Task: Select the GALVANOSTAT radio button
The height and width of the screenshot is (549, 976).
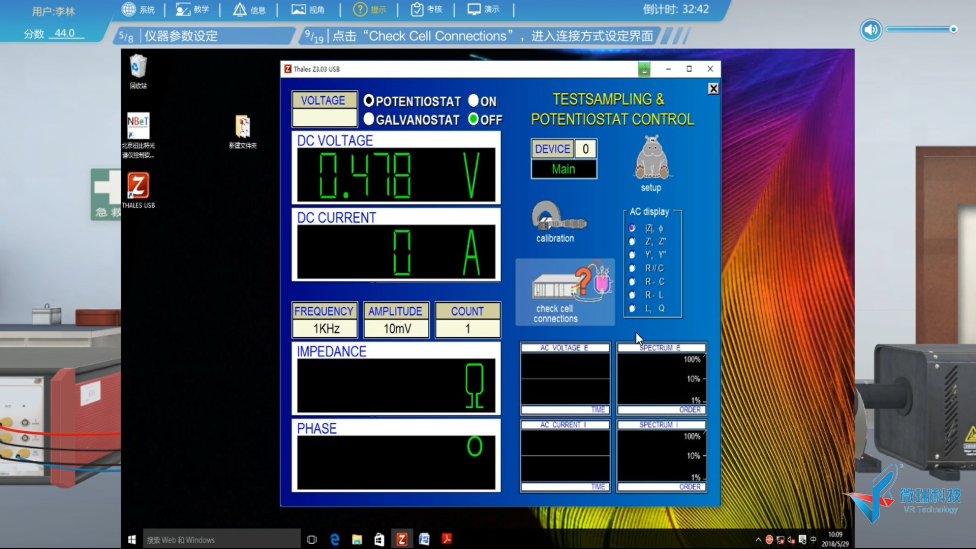Action: (369, 118)
